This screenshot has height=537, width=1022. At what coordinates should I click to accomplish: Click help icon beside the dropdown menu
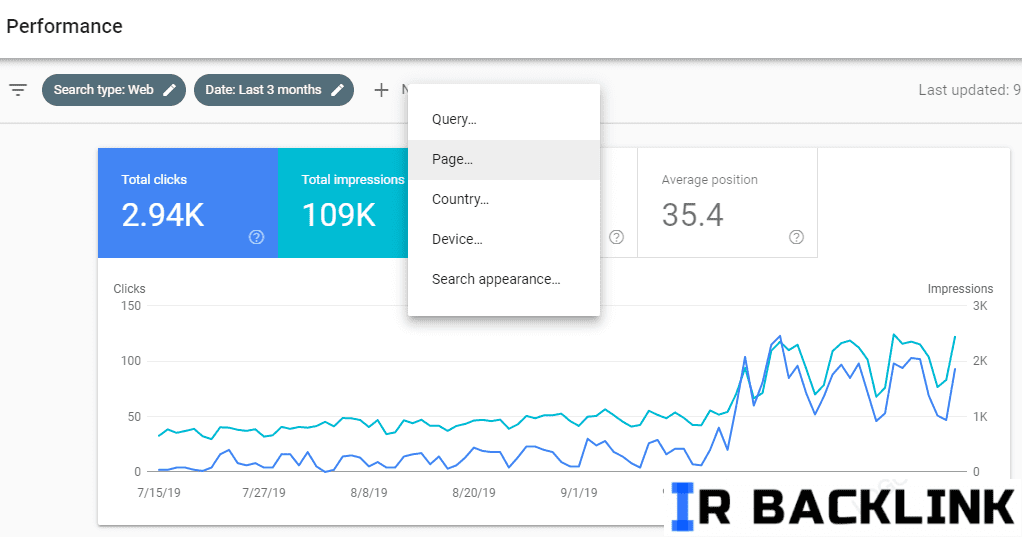point(616,237)
